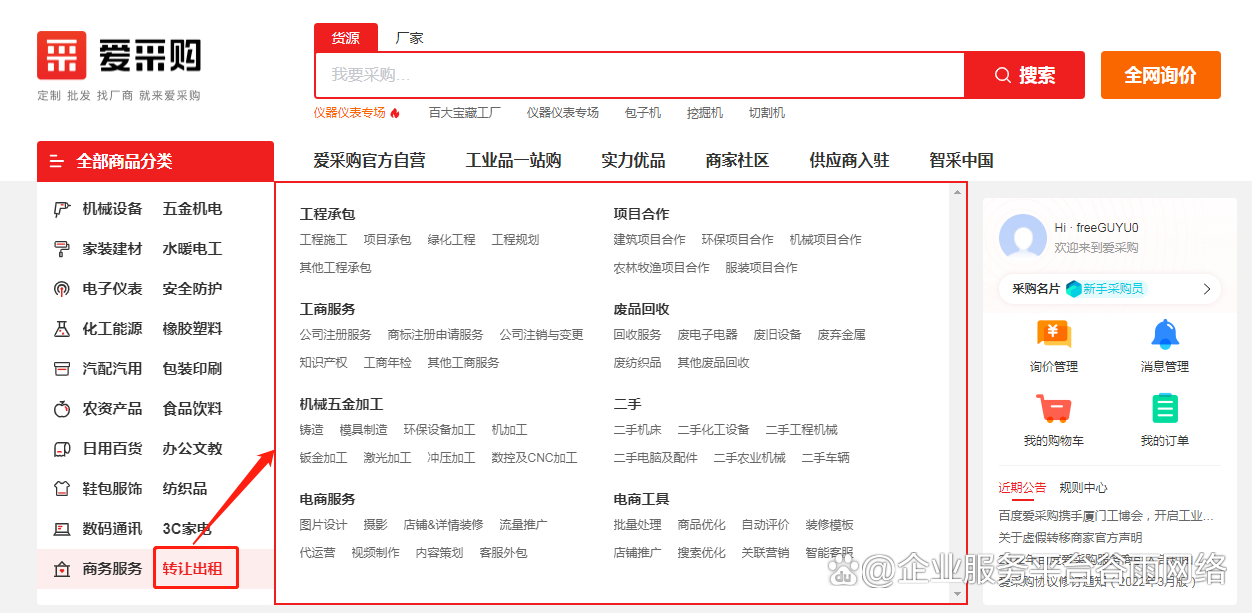Screen dimensions: 1252x613
Task: Click scrollbar down arrow in category panel
Action: click(958, 594)
